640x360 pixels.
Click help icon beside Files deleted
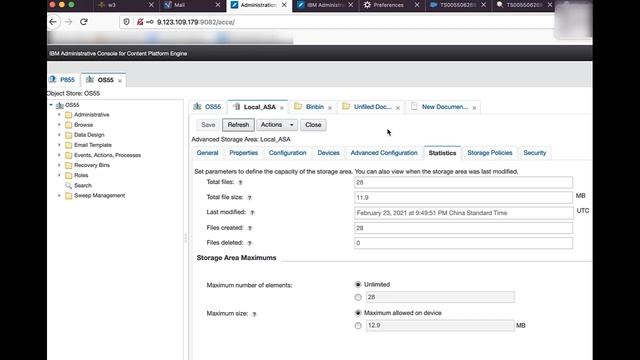[249, 243]
